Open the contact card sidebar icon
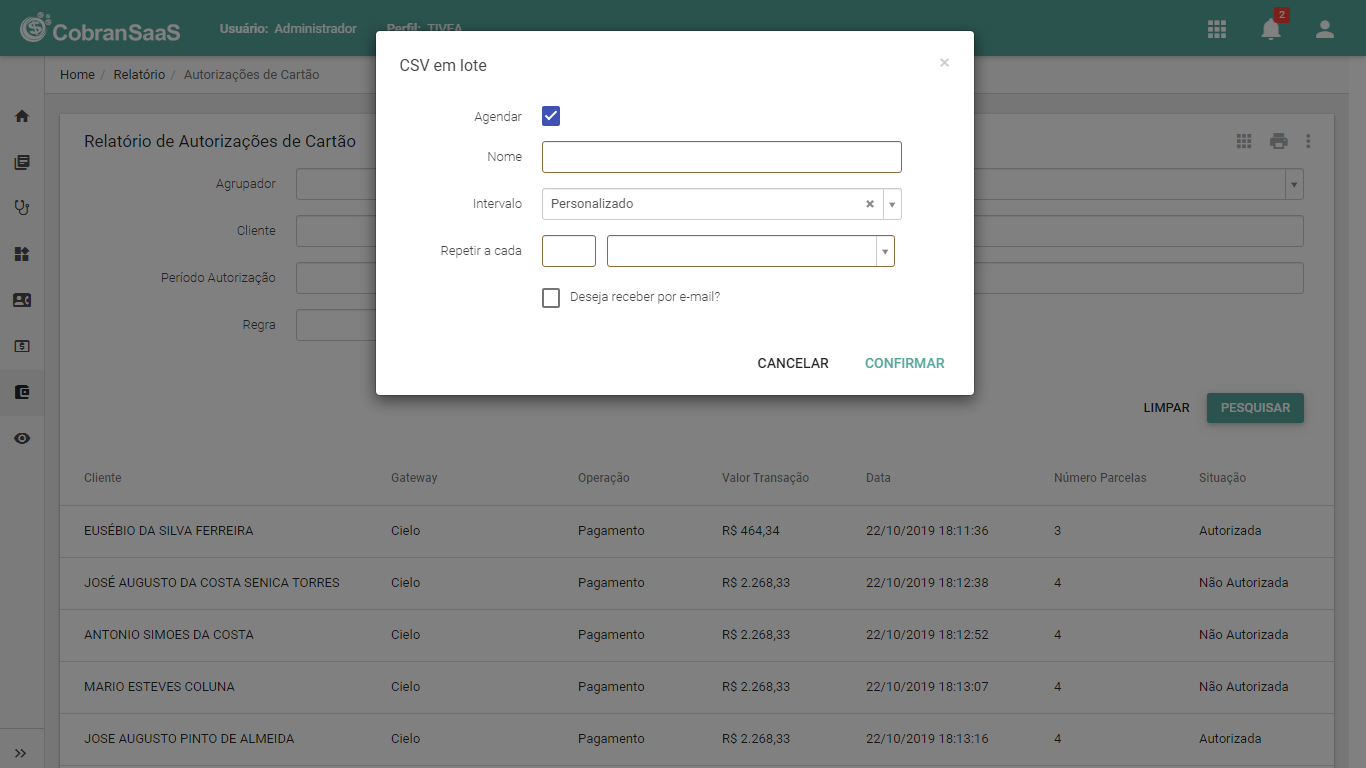 22,300
